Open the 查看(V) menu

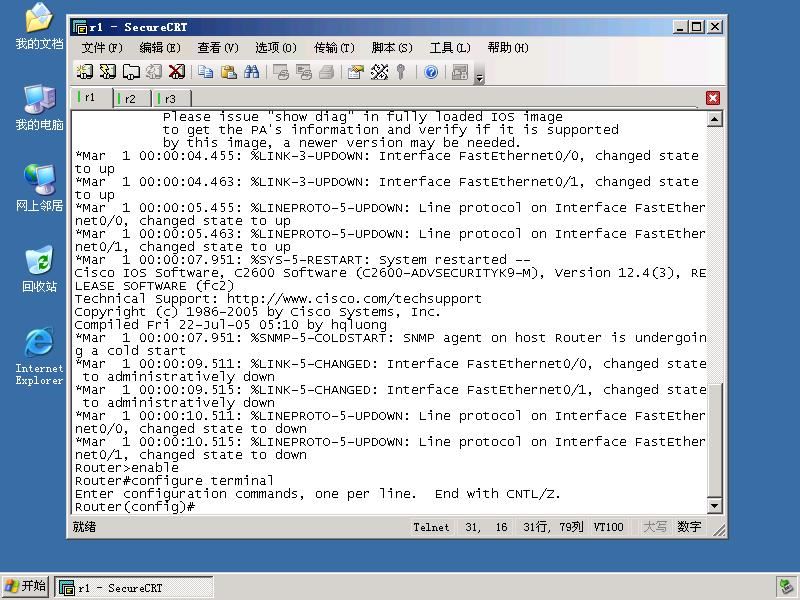[x=218, y=48]
